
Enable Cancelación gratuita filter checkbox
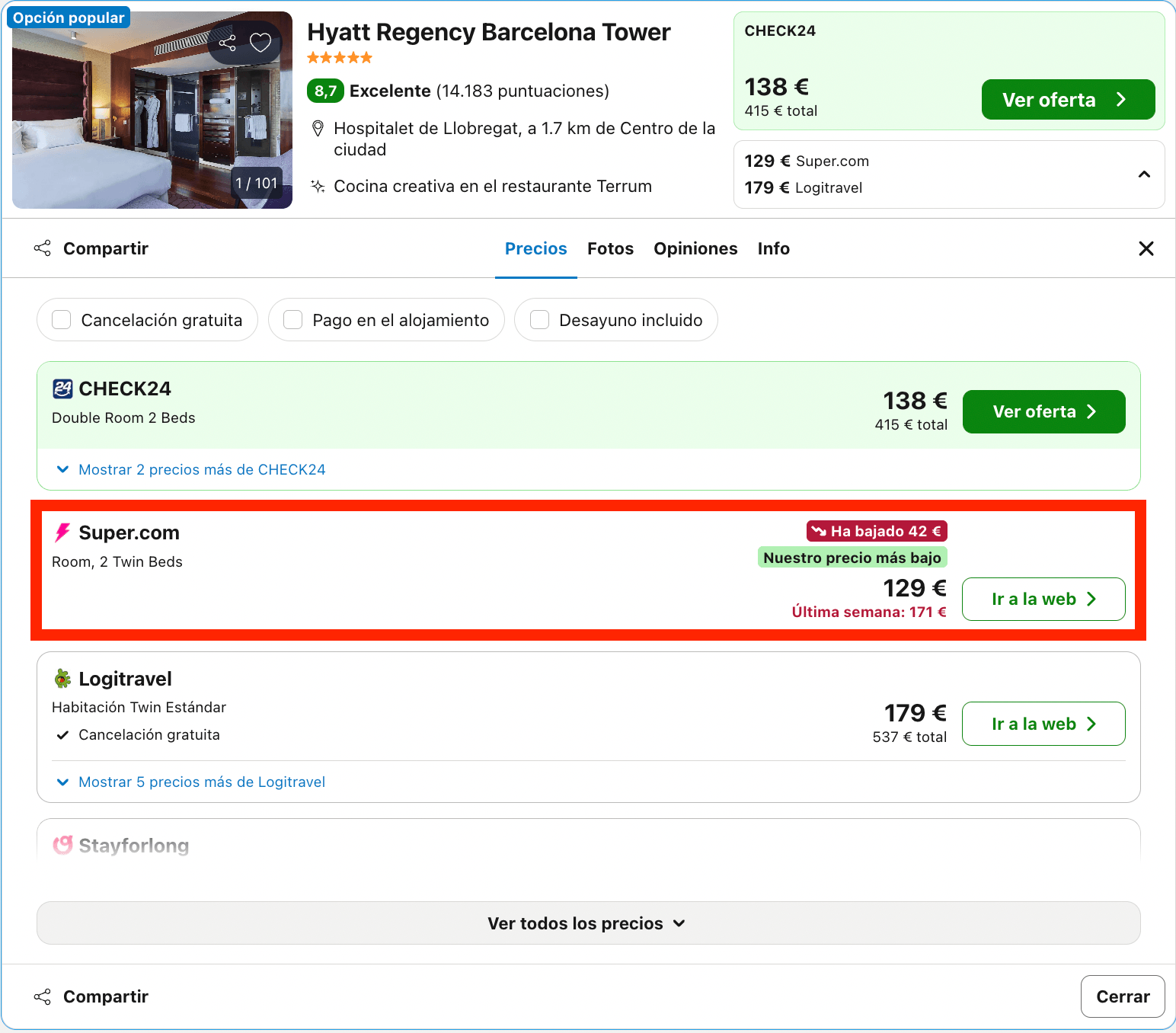[x=62, y=320]
